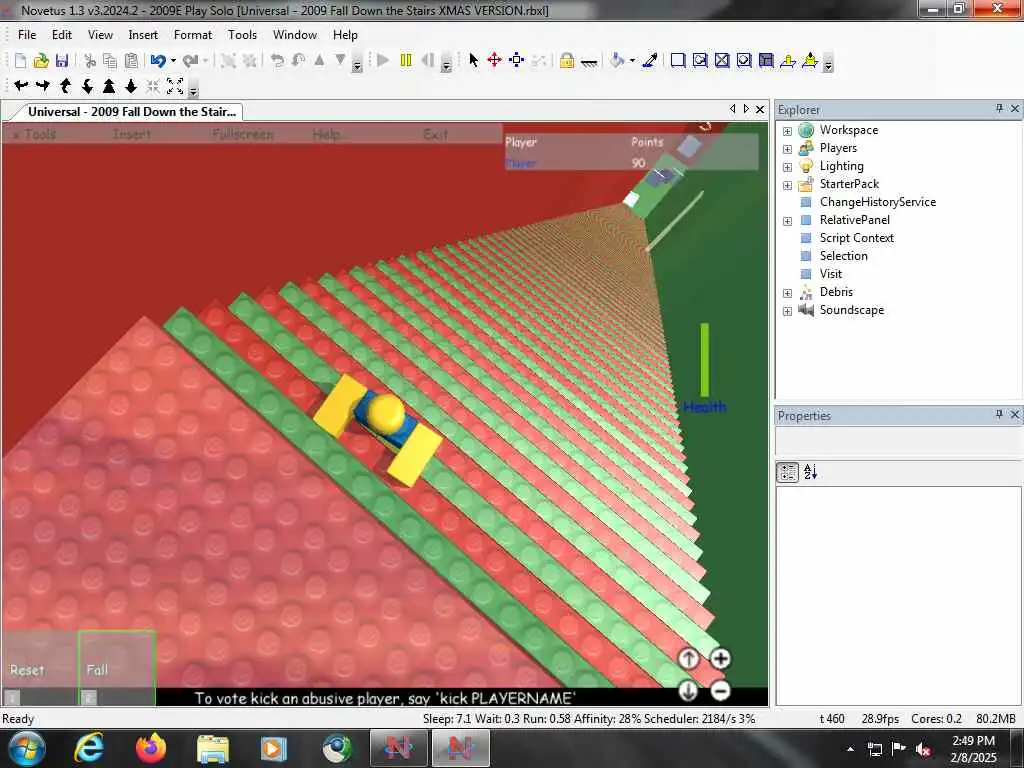Toggle categorized view in Properties panel
This screenshot has width=1024, height=768.
(x=788, y=472)
